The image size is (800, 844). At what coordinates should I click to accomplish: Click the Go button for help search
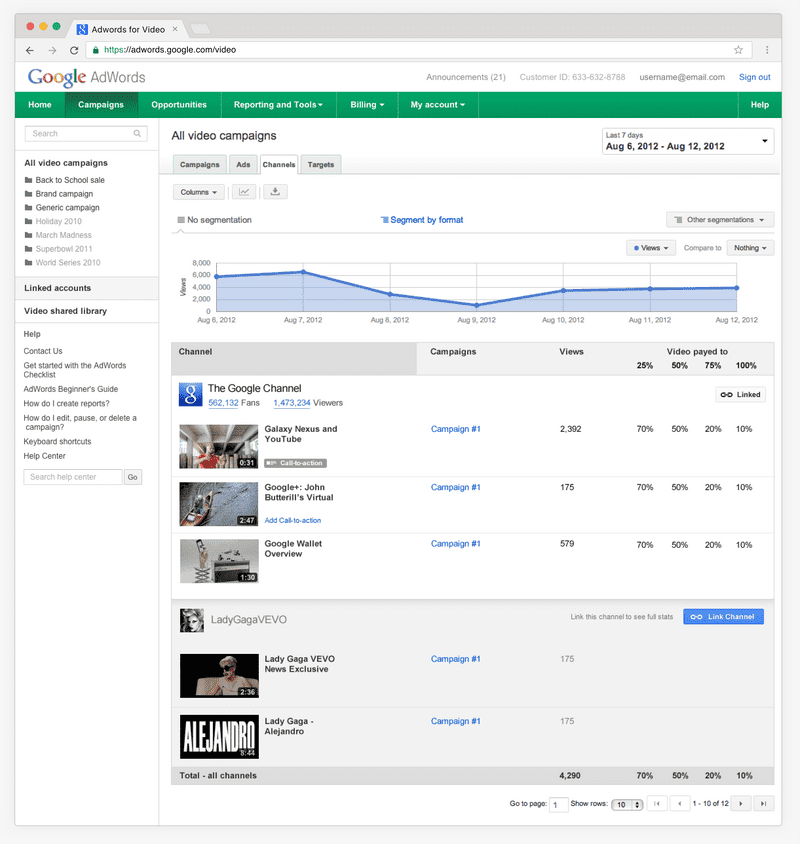132,477
